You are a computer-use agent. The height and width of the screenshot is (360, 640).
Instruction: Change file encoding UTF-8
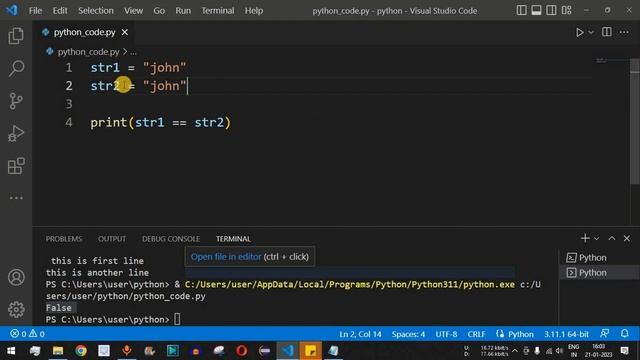click(x=446, y=334)
